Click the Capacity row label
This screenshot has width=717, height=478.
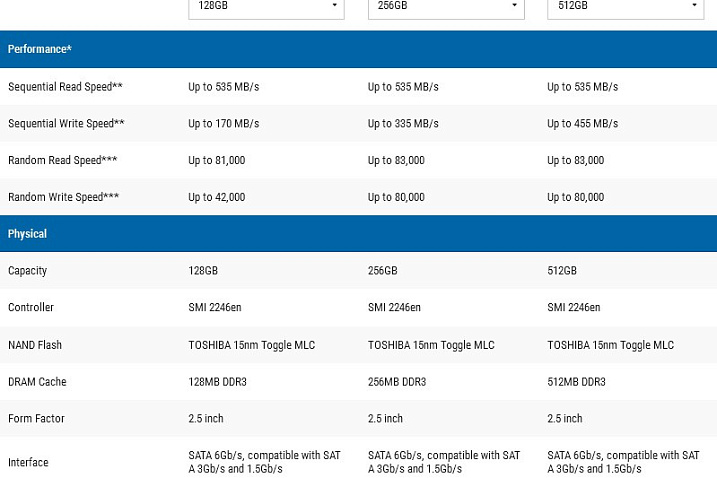[x=27, y=271]
